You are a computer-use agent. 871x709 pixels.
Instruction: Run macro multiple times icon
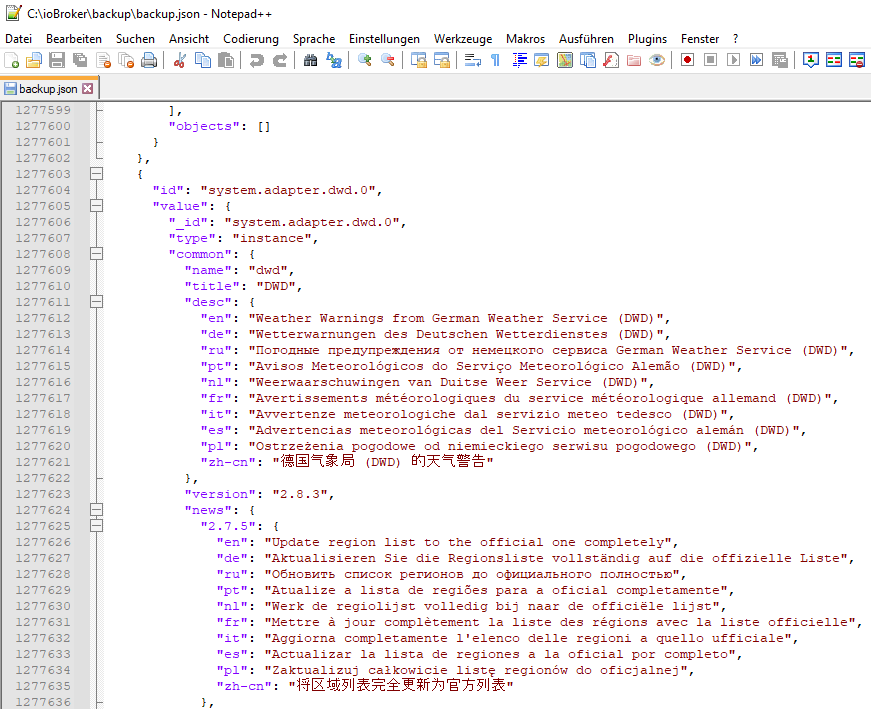point(756,60)
